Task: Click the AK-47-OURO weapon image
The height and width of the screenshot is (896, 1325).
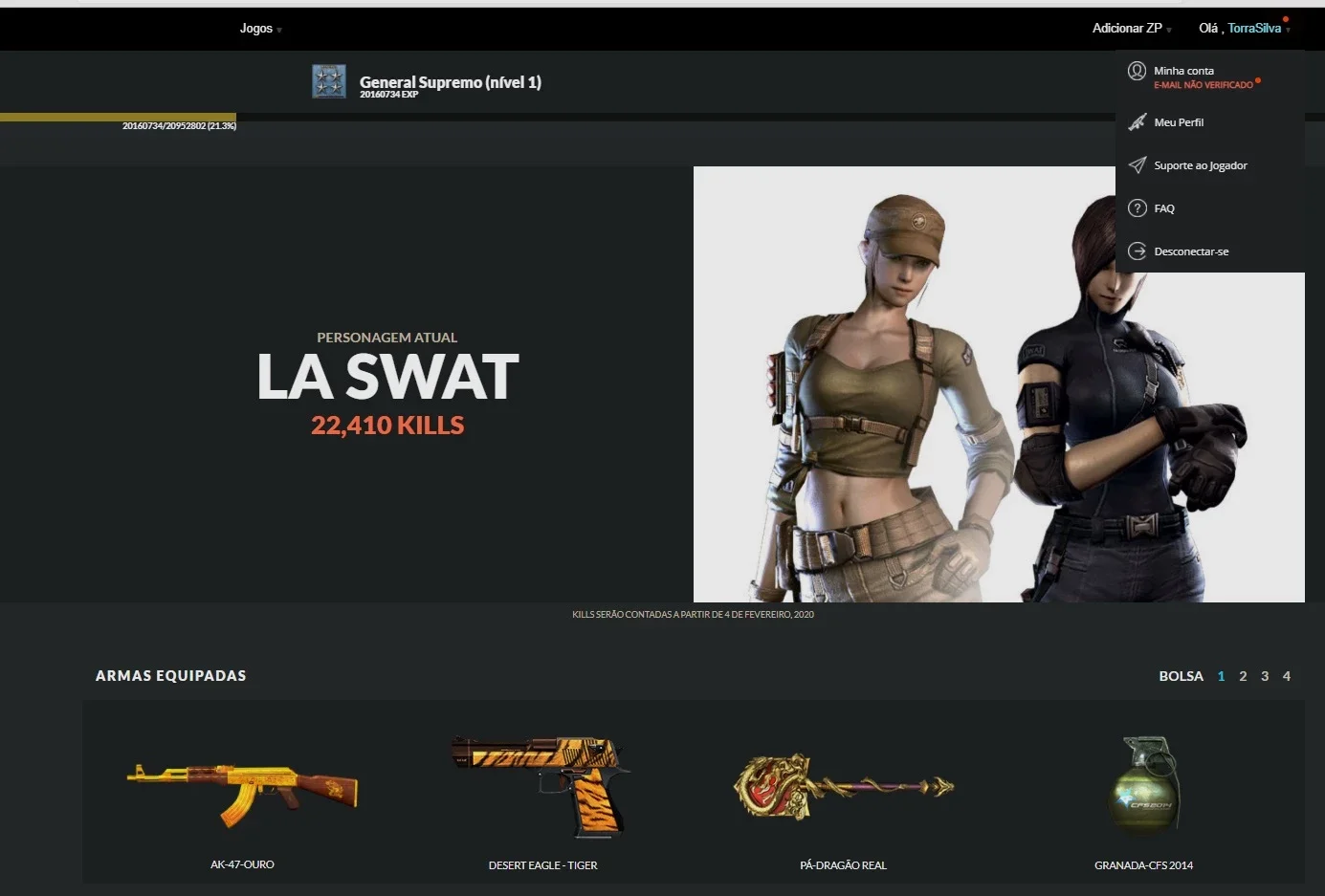Action: pyautogui.click(x=242, y=793)
